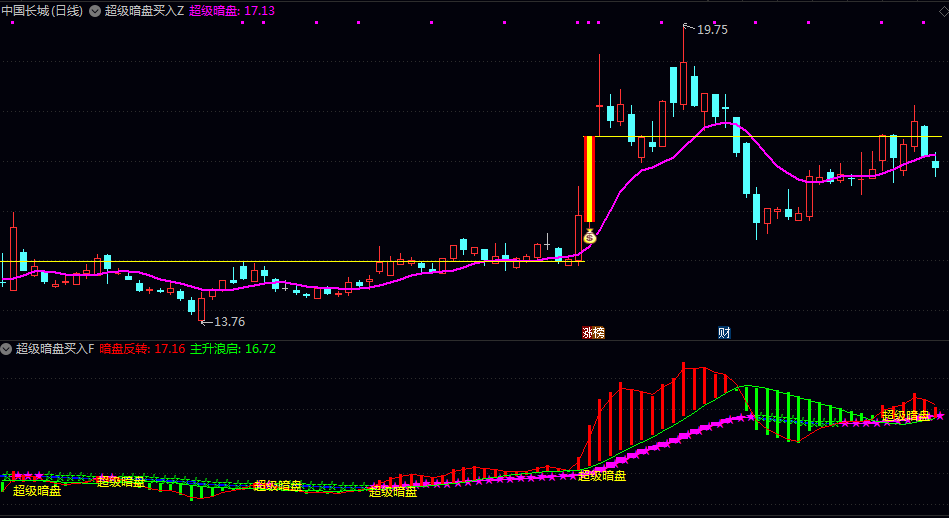Viewport: 949px width, 518px height.
Task: Click the money bag icon under the yellow candle
Action: [589, 237]
